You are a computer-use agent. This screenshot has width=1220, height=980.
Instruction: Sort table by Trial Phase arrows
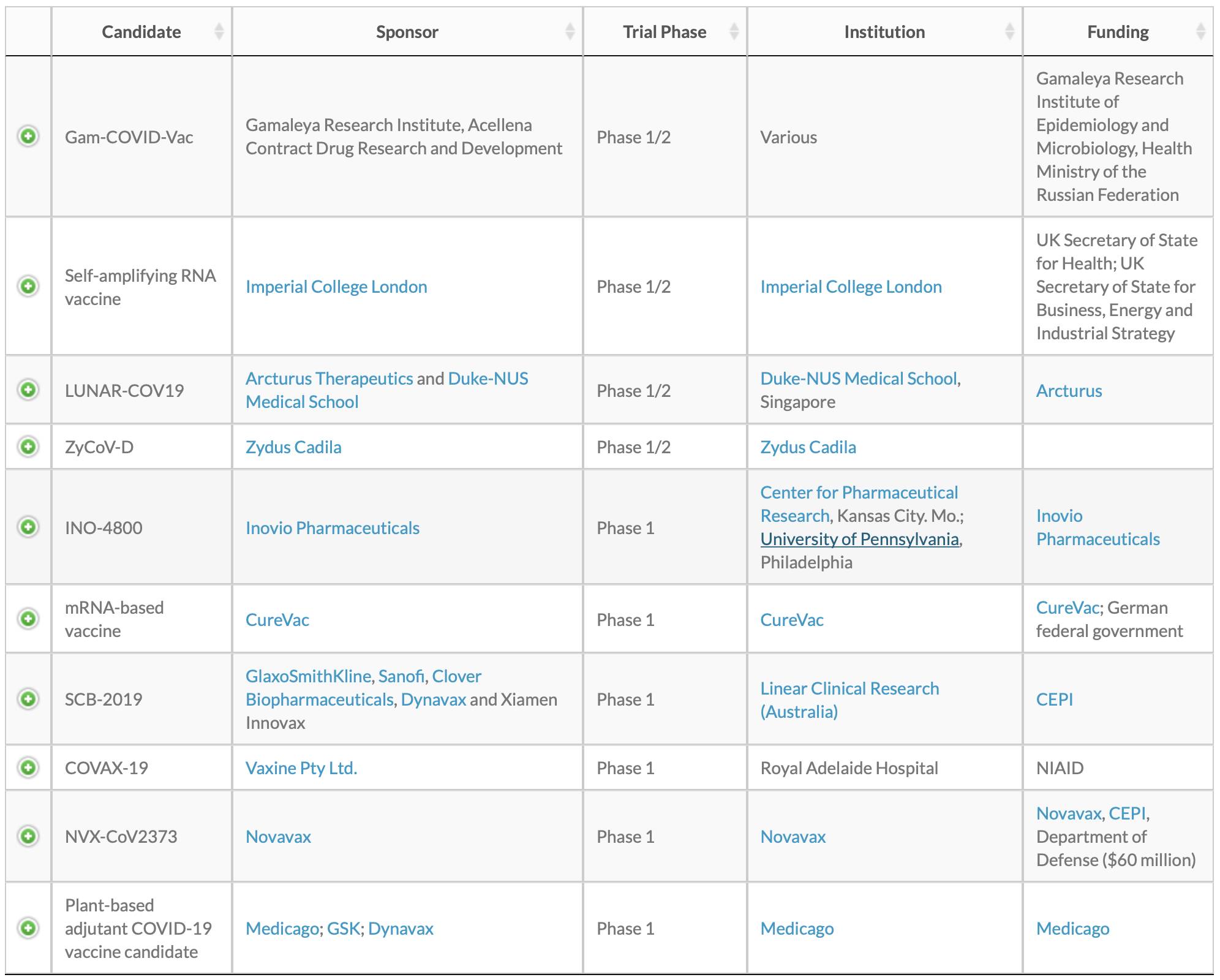pyautogui.click(x=734, y=32)
